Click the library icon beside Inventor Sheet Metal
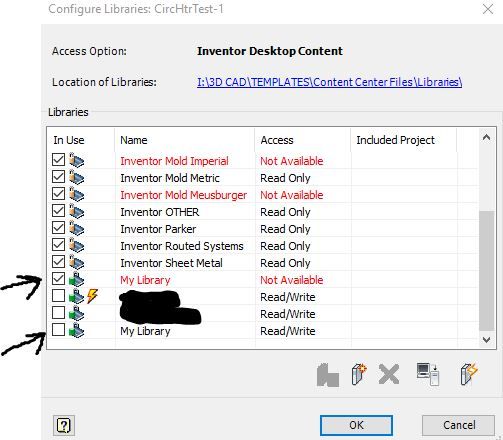The height and width of the screenshot is (440, 503). pos(77,262)
